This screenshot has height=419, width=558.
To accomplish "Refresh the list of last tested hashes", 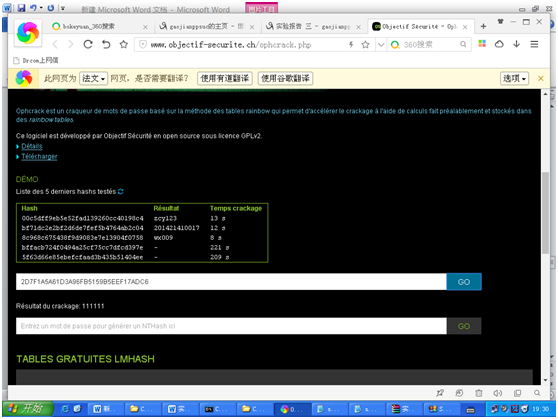I will [x=121, y=192].
